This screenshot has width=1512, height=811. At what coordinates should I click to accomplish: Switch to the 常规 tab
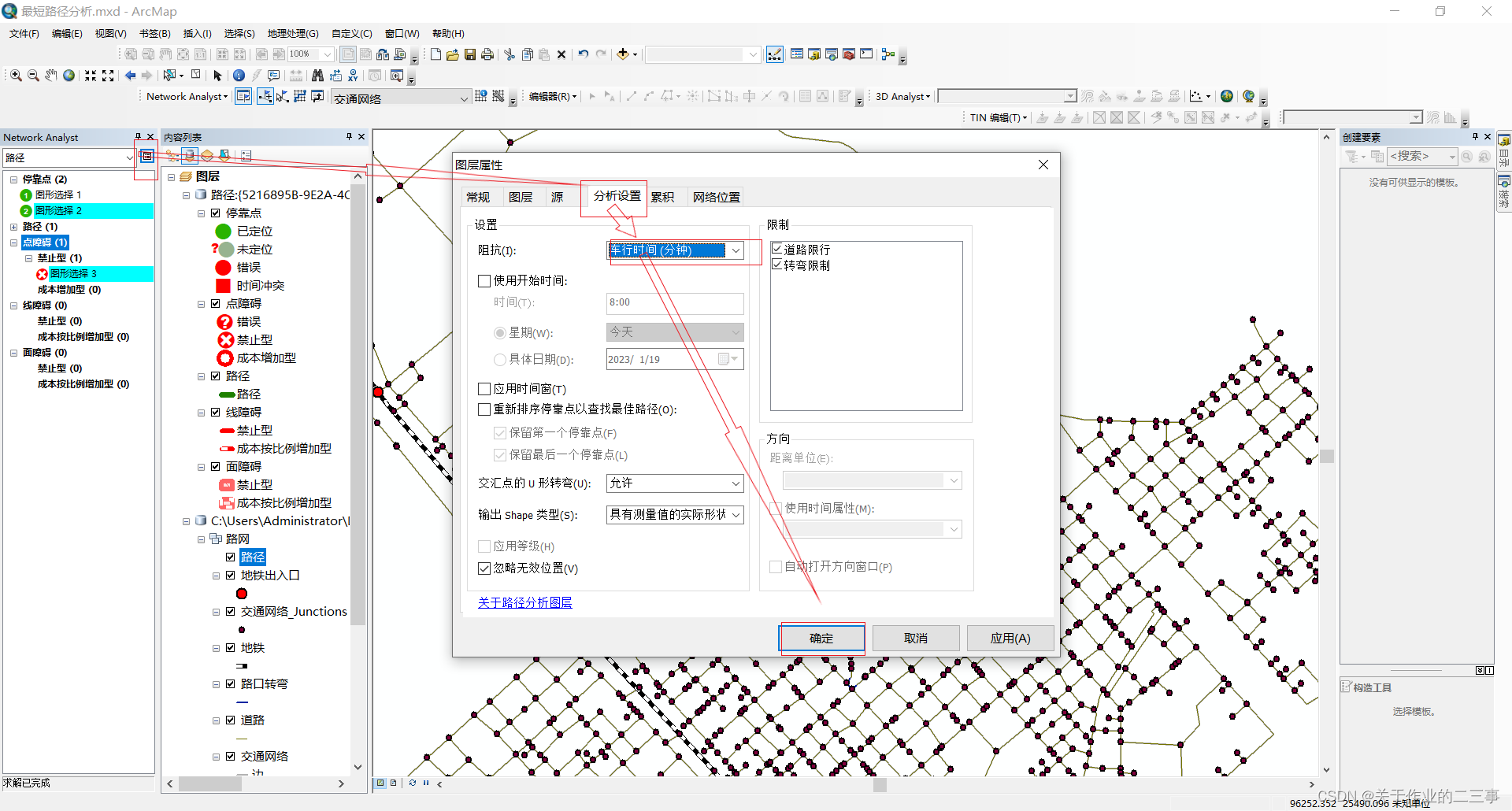(x=478, y=197)
